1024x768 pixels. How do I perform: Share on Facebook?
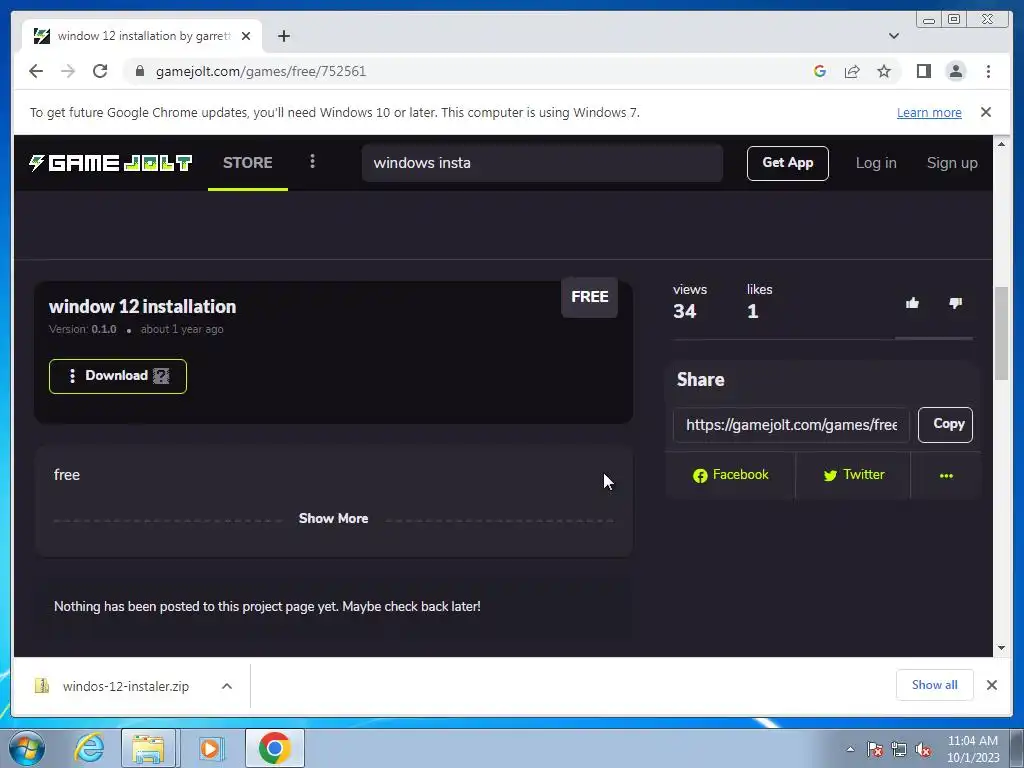click(x=730, y=475)
